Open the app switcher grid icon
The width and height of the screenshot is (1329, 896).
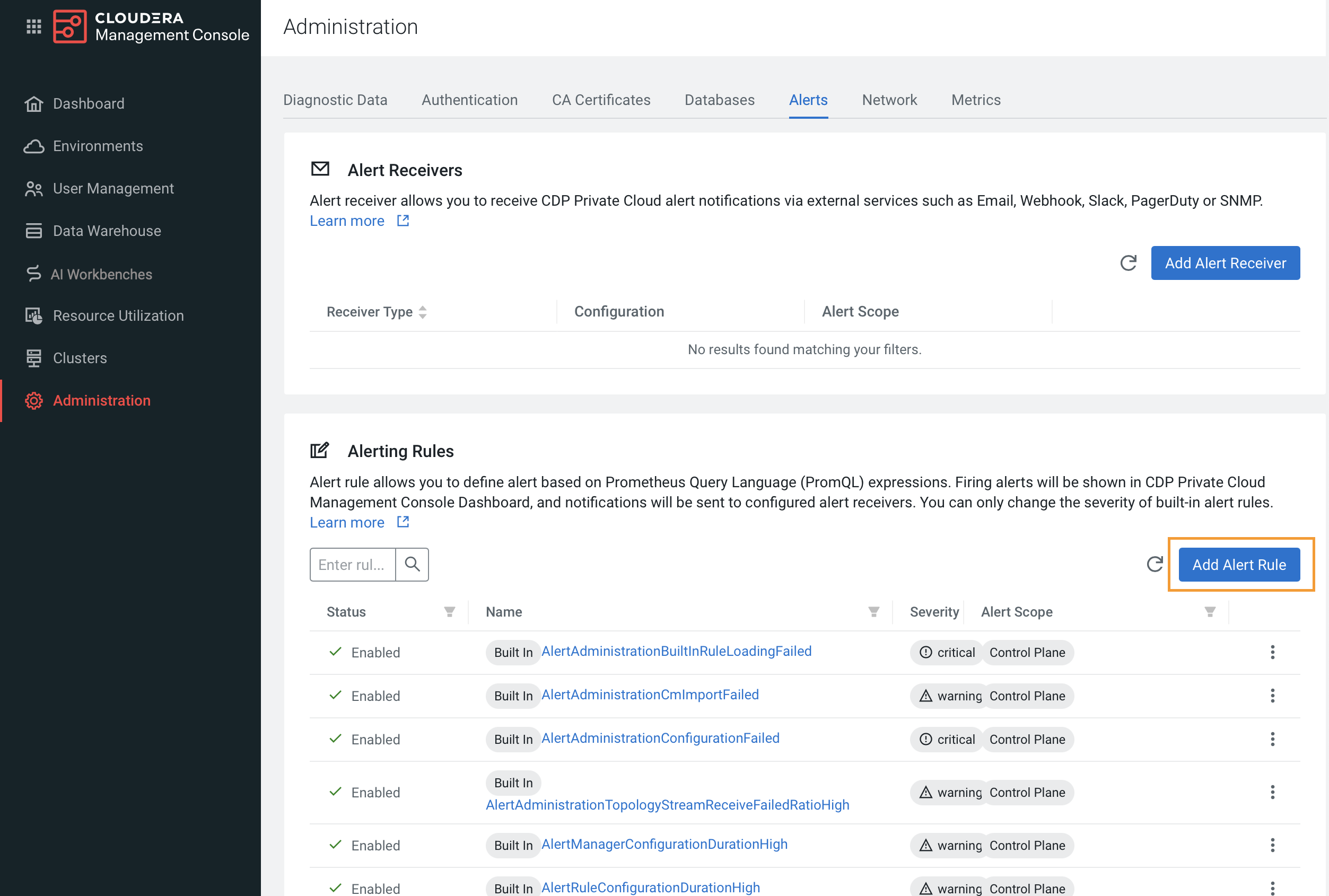[34, 27]
